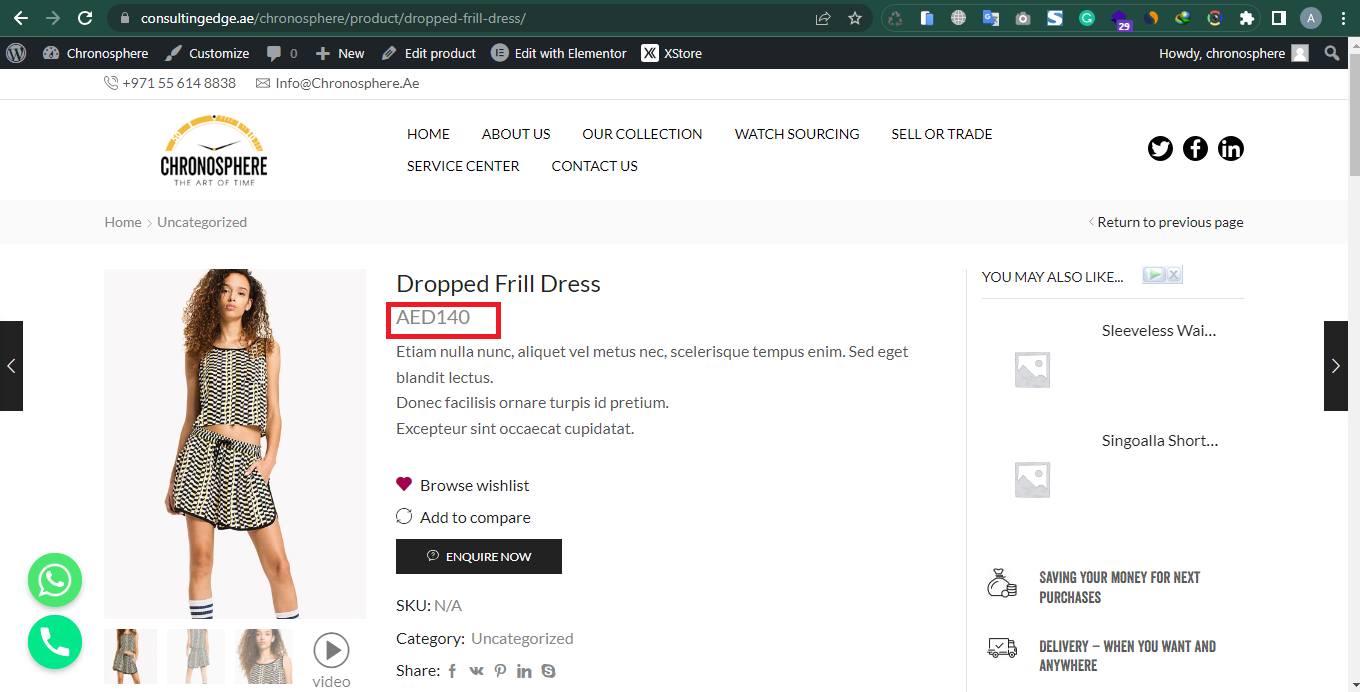
Task: Go back with the browser back arrow
Action: coord(20,18)
